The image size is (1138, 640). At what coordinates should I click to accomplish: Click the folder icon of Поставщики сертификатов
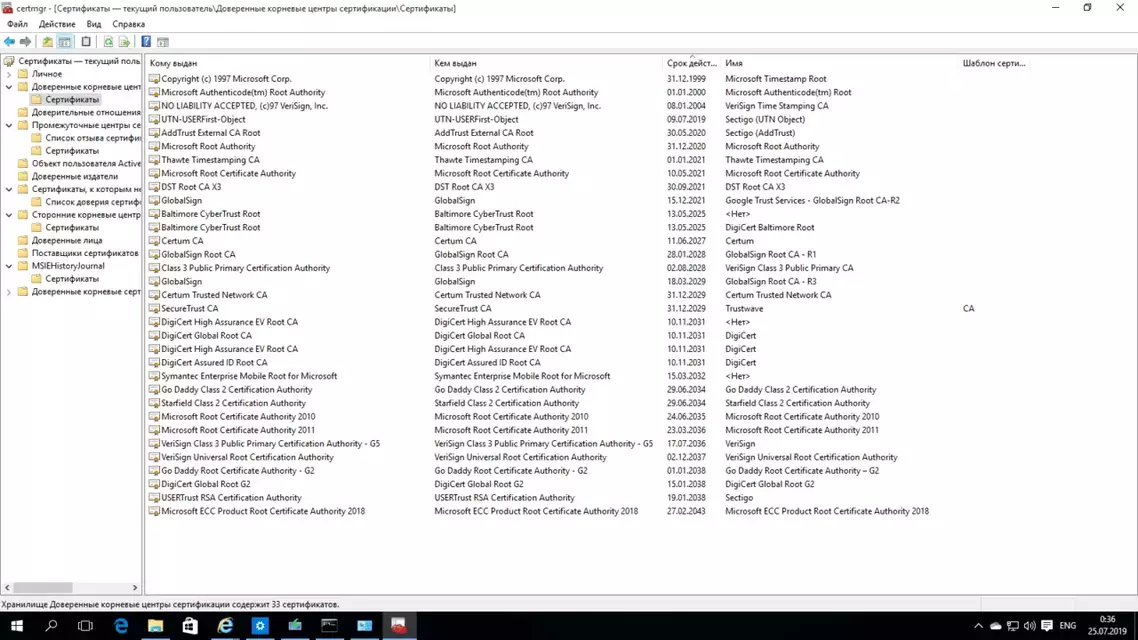(x=23, y=253)
